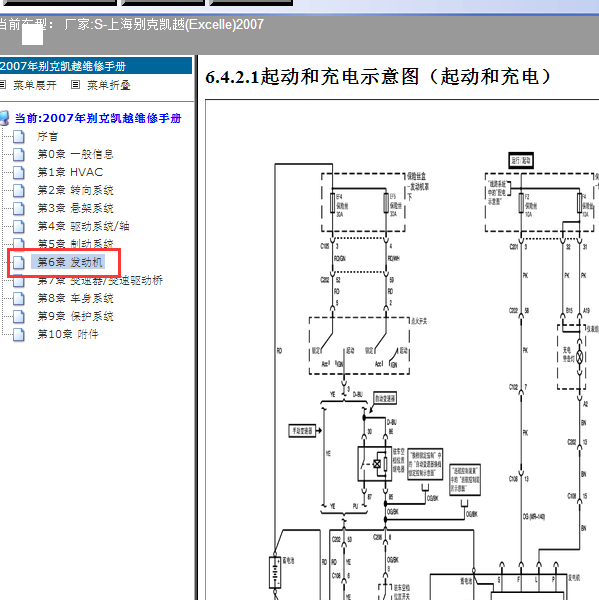Click the root manual computer icon
The width and height of the screenshot is (599, 600).
4,118
